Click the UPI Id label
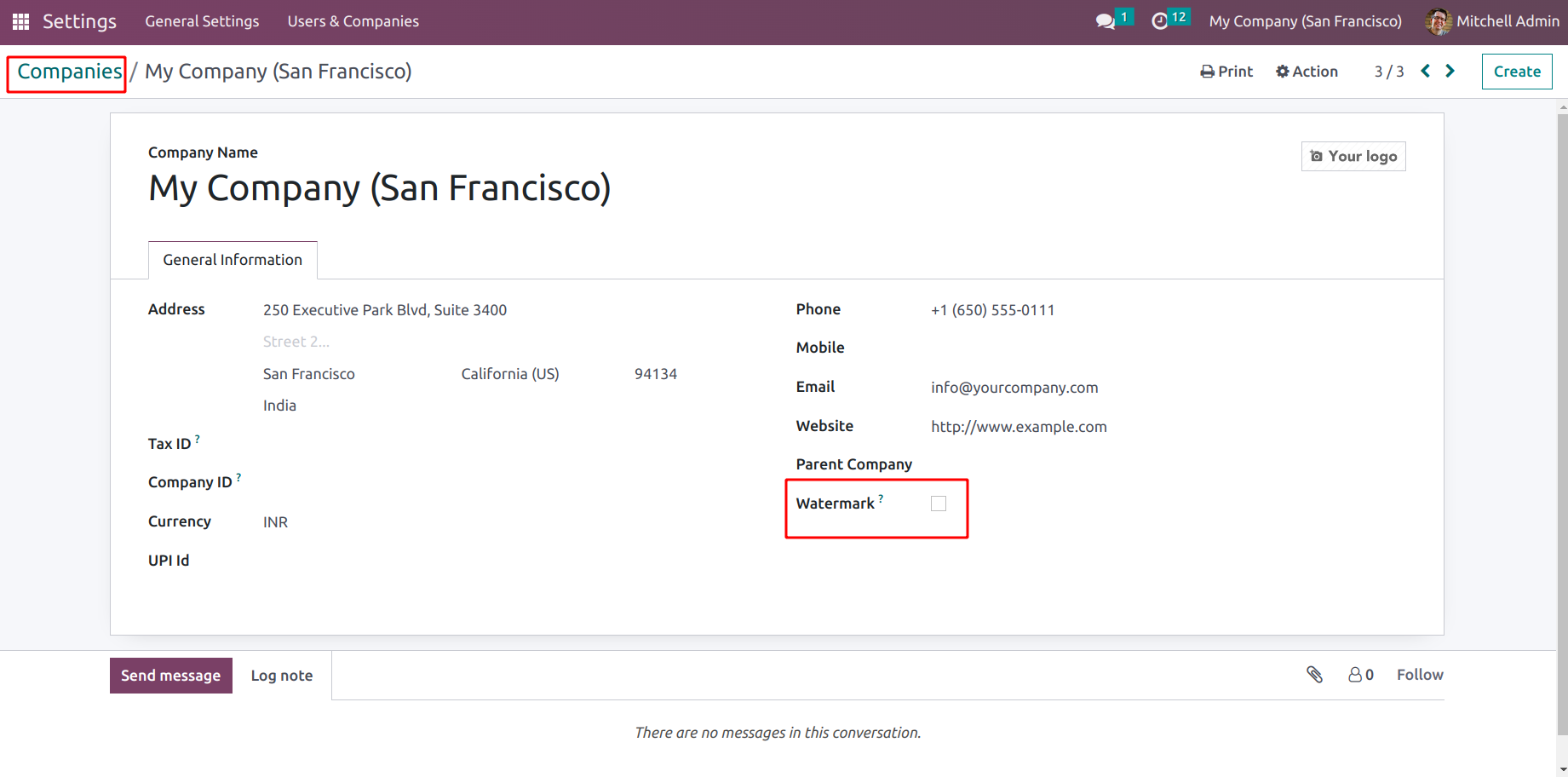Screen dimensions: 1568x777 [169, 561]
